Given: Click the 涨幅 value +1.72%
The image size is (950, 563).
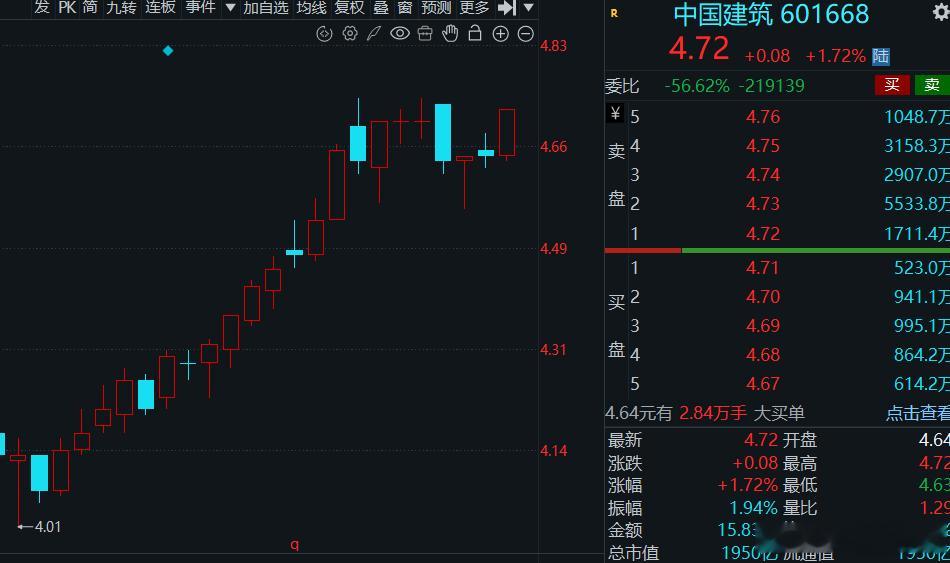Looking at the screenshot, I should (748, 485).
